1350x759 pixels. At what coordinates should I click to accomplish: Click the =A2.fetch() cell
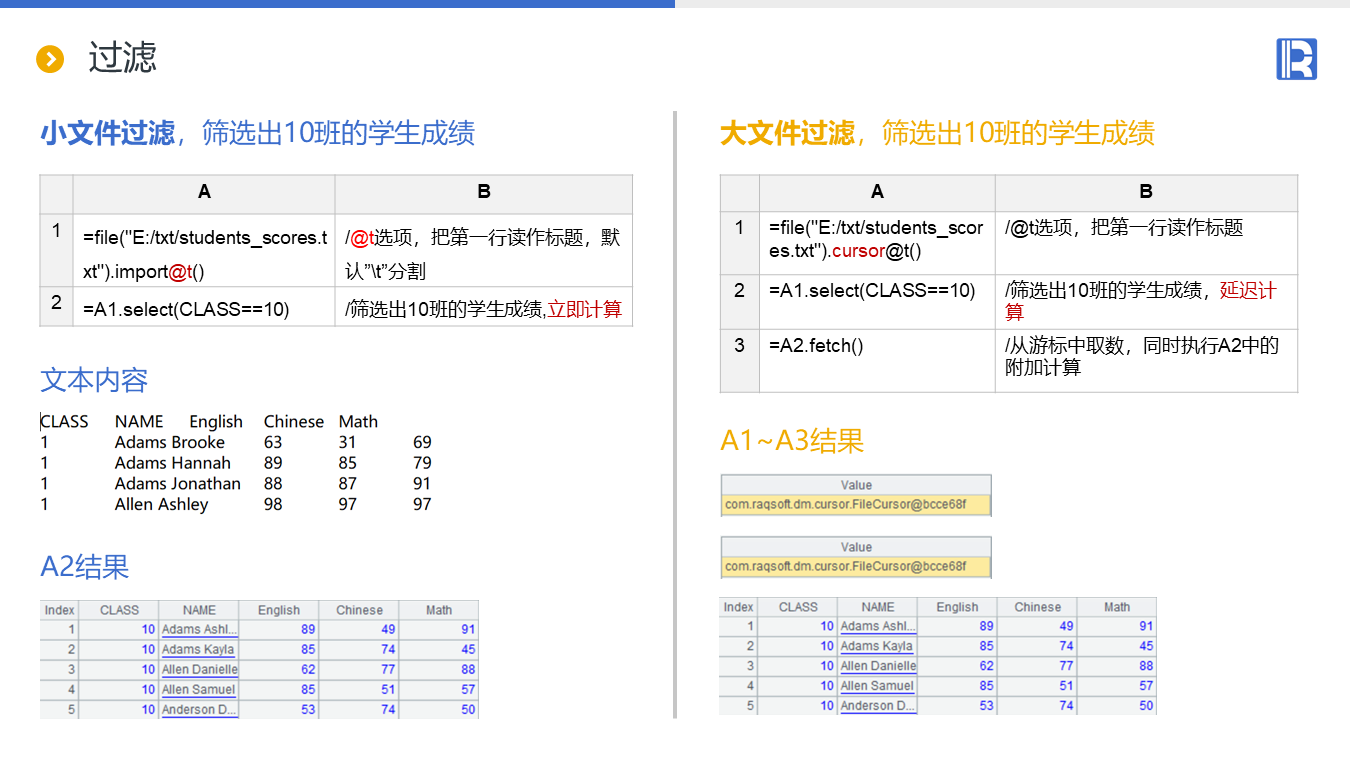pos(876,346)
